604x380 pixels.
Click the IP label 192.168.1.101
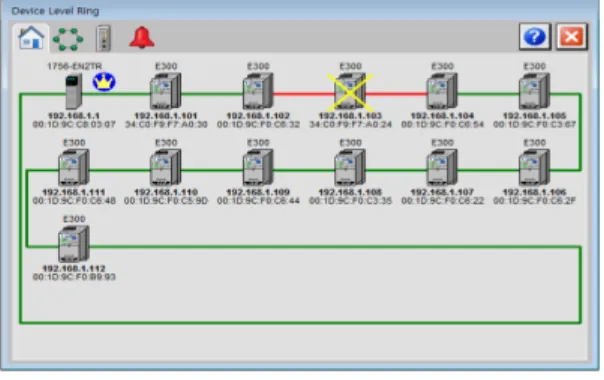(x=166, y=116)
